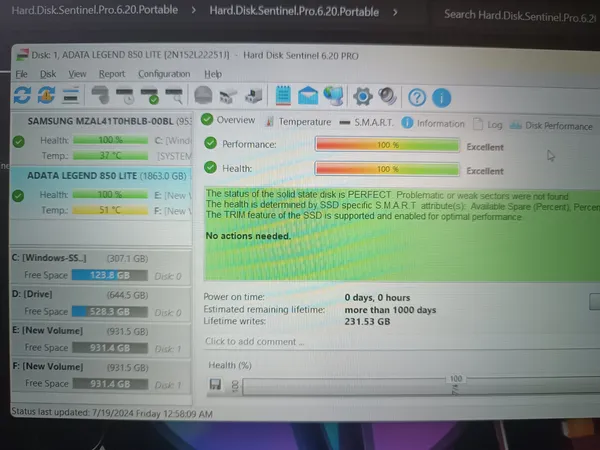
Task: Select the SAMSUNG MZAL41T0HBLB disk entry
Action: (86, 122)
